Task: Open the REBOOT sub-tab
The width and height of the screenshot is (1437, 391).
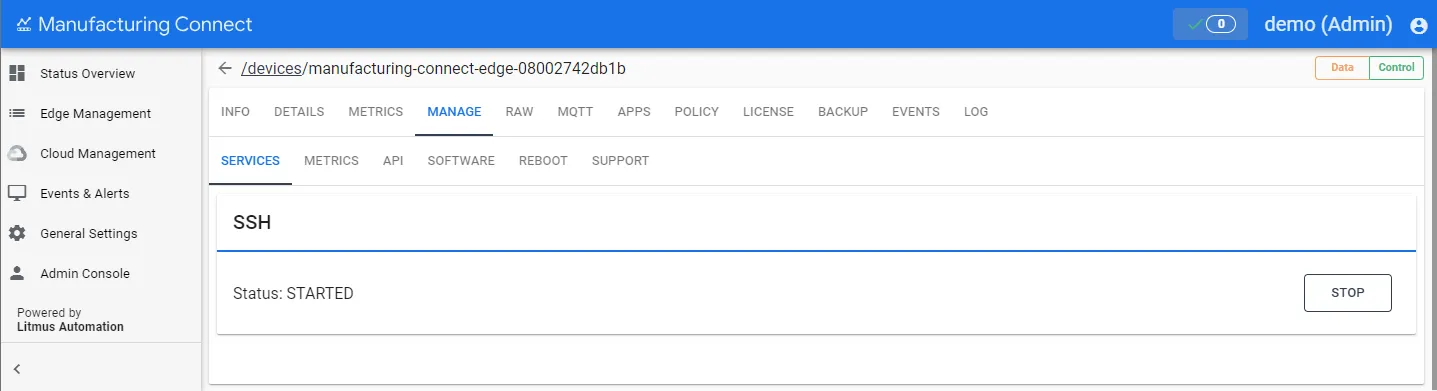Action: point(543,161)
